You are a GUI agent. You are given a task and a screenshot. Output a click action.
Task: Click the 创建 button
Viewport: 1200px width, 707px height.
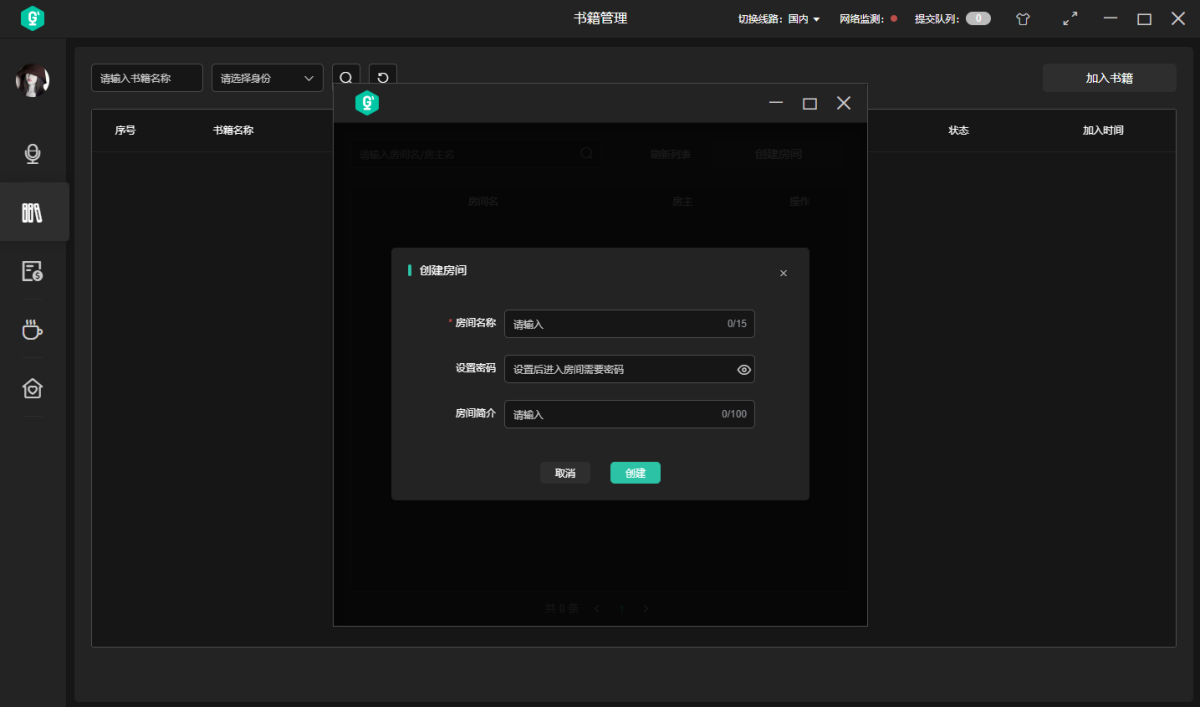pos(635,473)
